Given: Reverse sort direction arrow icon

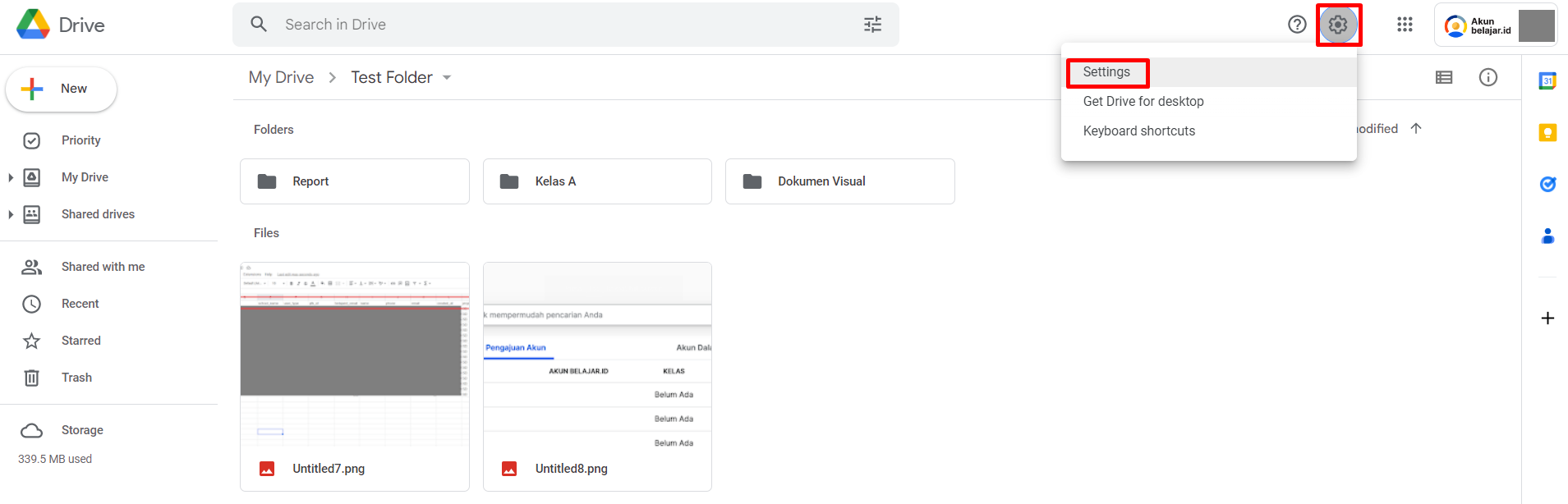Looking at the screenshot, I should (1416, 128).
